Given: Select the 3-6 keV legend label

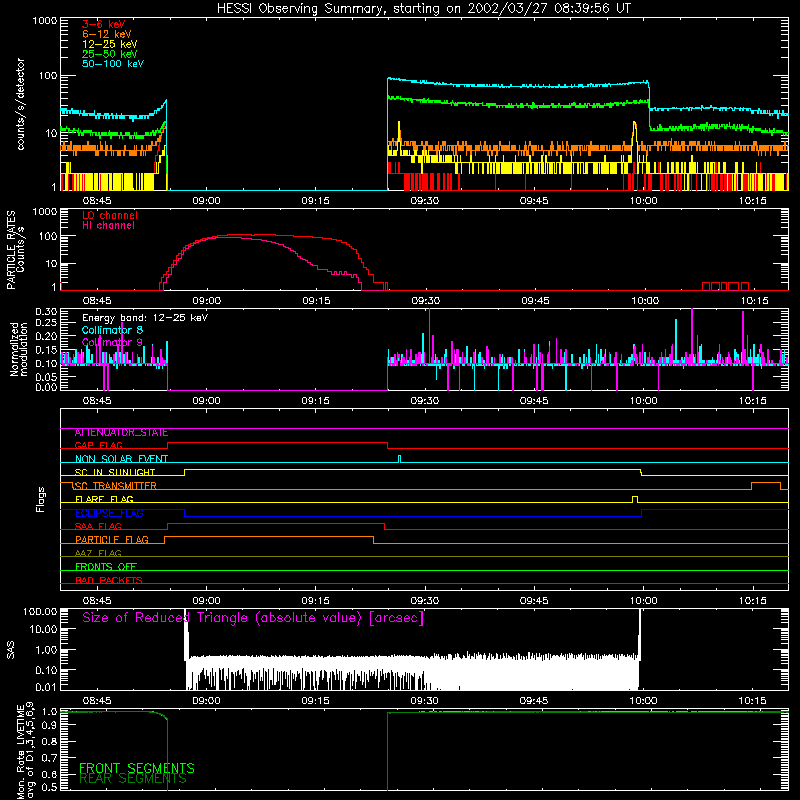Looking at the screenshot, I should pyautogui.click(x=104, y=24).
